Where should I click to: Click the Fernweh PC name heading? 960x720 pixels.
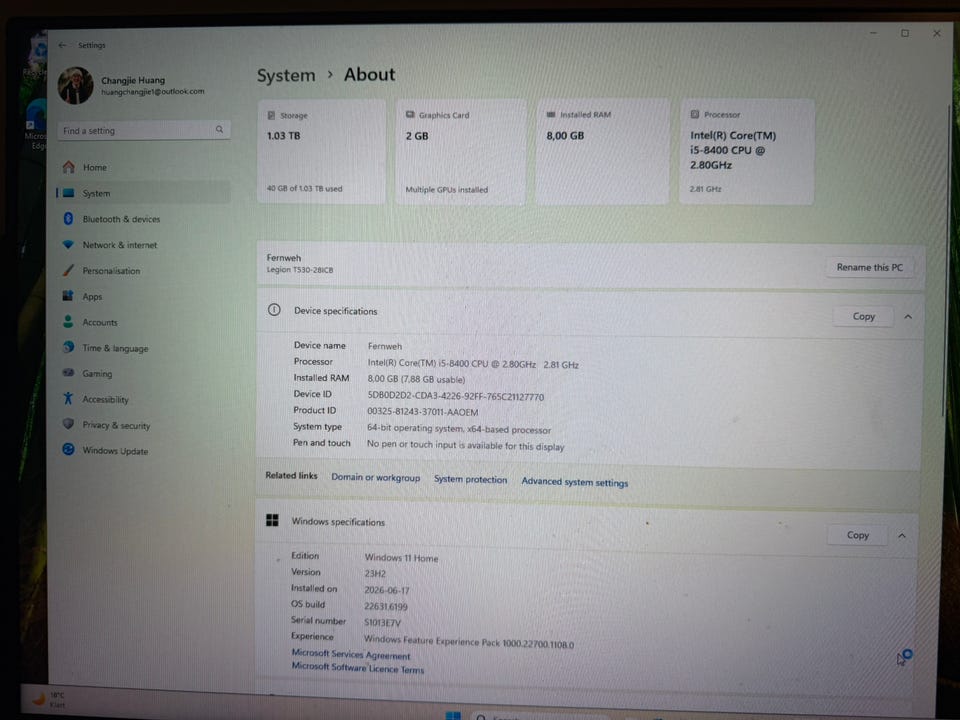[x=283, y=258]
